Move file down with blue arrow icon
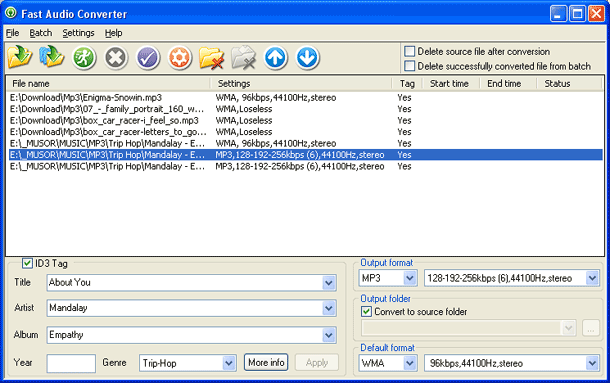This screenshot has height=383, width=610. click(307, 58)
